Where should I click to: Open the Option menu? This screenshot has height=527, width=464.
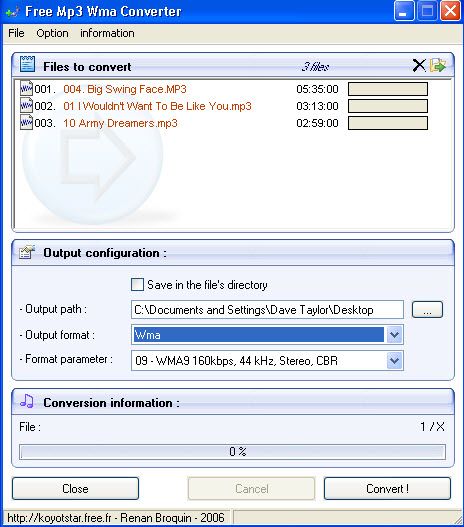(52, 33)
